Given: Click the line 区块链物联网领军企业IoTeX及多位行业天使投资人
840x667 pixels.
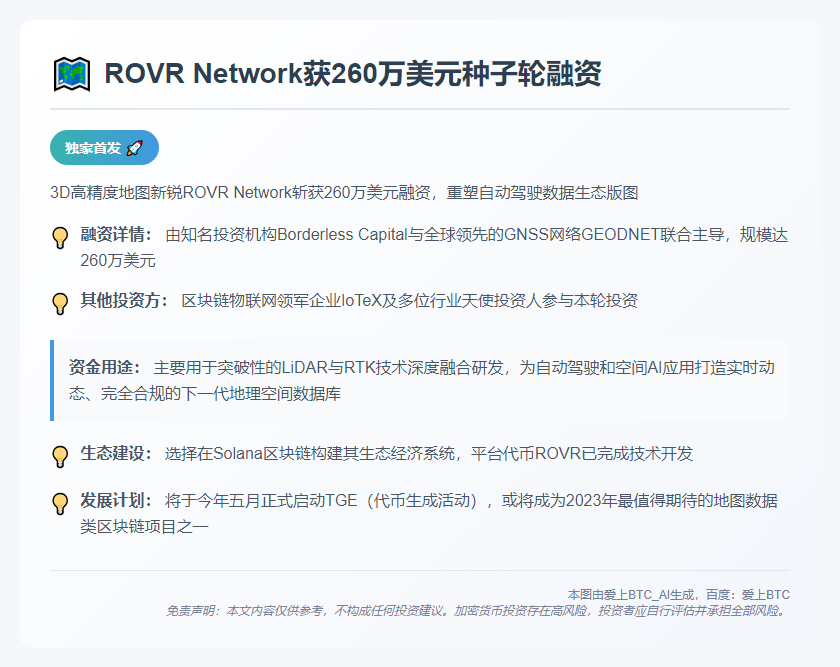Looking at the screenshot, I should click(409, 300).
